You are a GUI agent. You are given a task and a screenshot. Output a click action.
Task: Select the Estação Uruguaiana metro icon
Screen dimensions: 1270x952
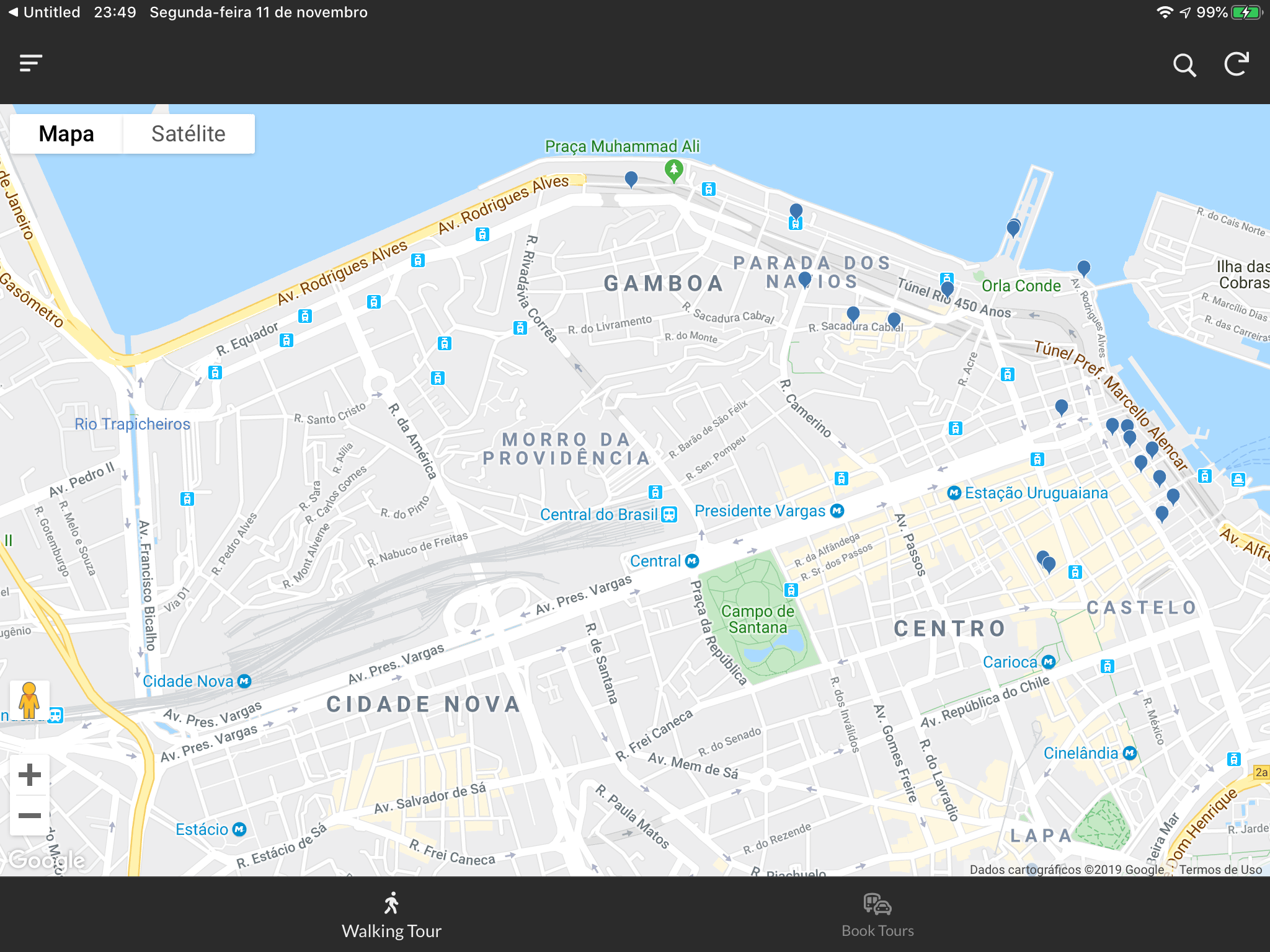(954, 493)
